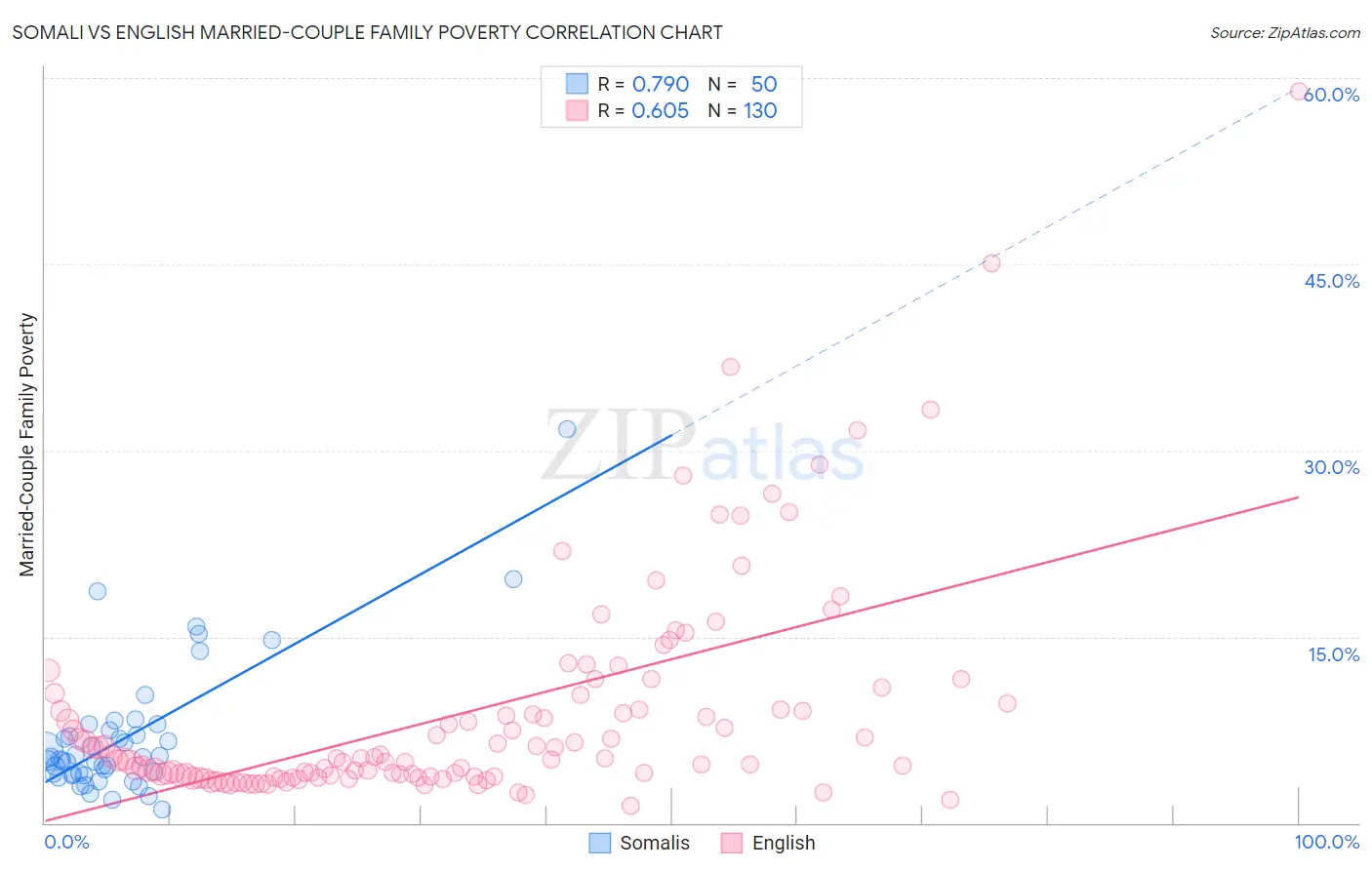The width and height of the screenshot is (1372, 870).
Task: Click the 100.0% x-axis label
Action: (x=1326, y=842)
